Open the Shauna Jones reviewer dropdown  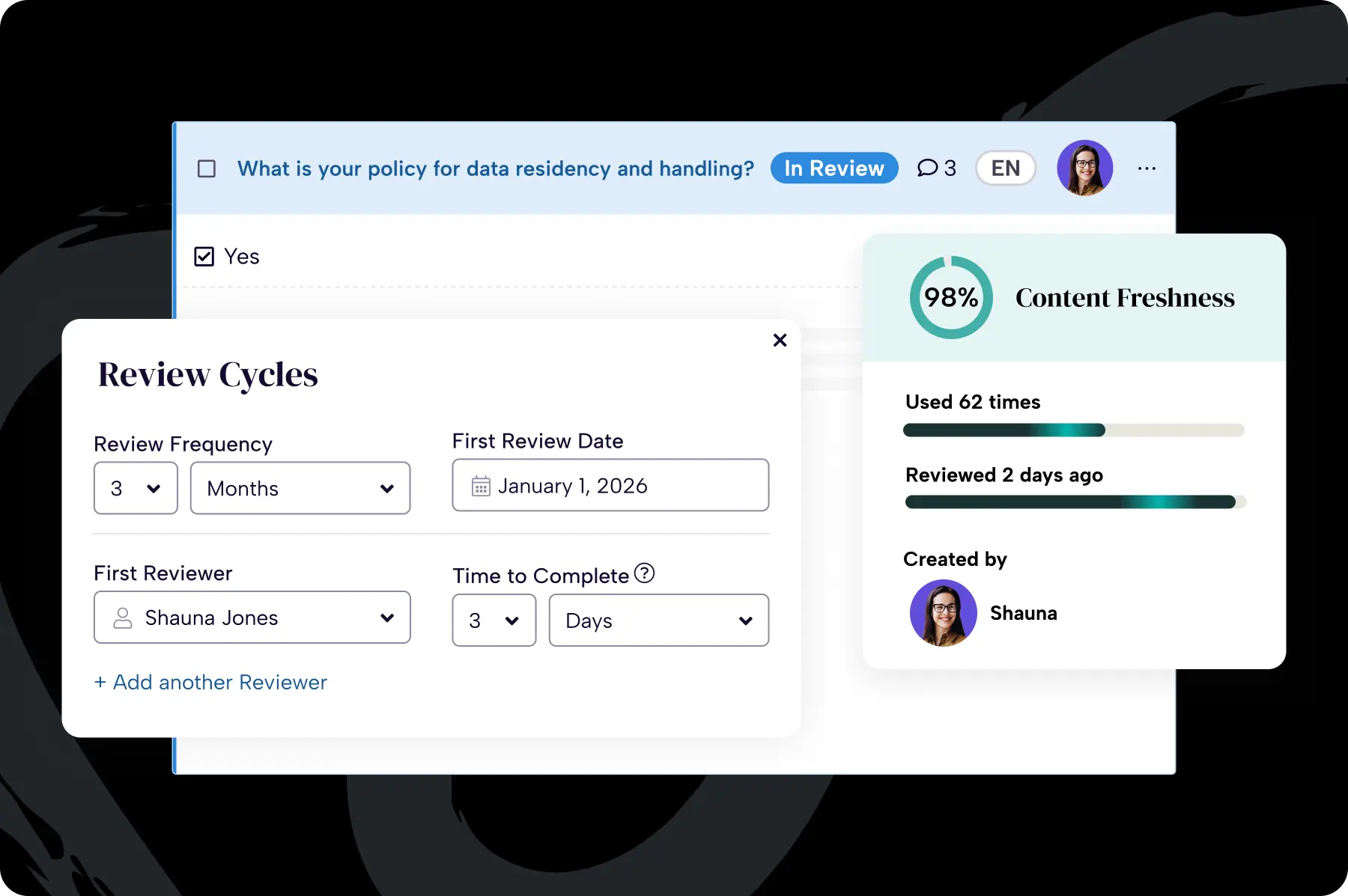tap(252, 618)
